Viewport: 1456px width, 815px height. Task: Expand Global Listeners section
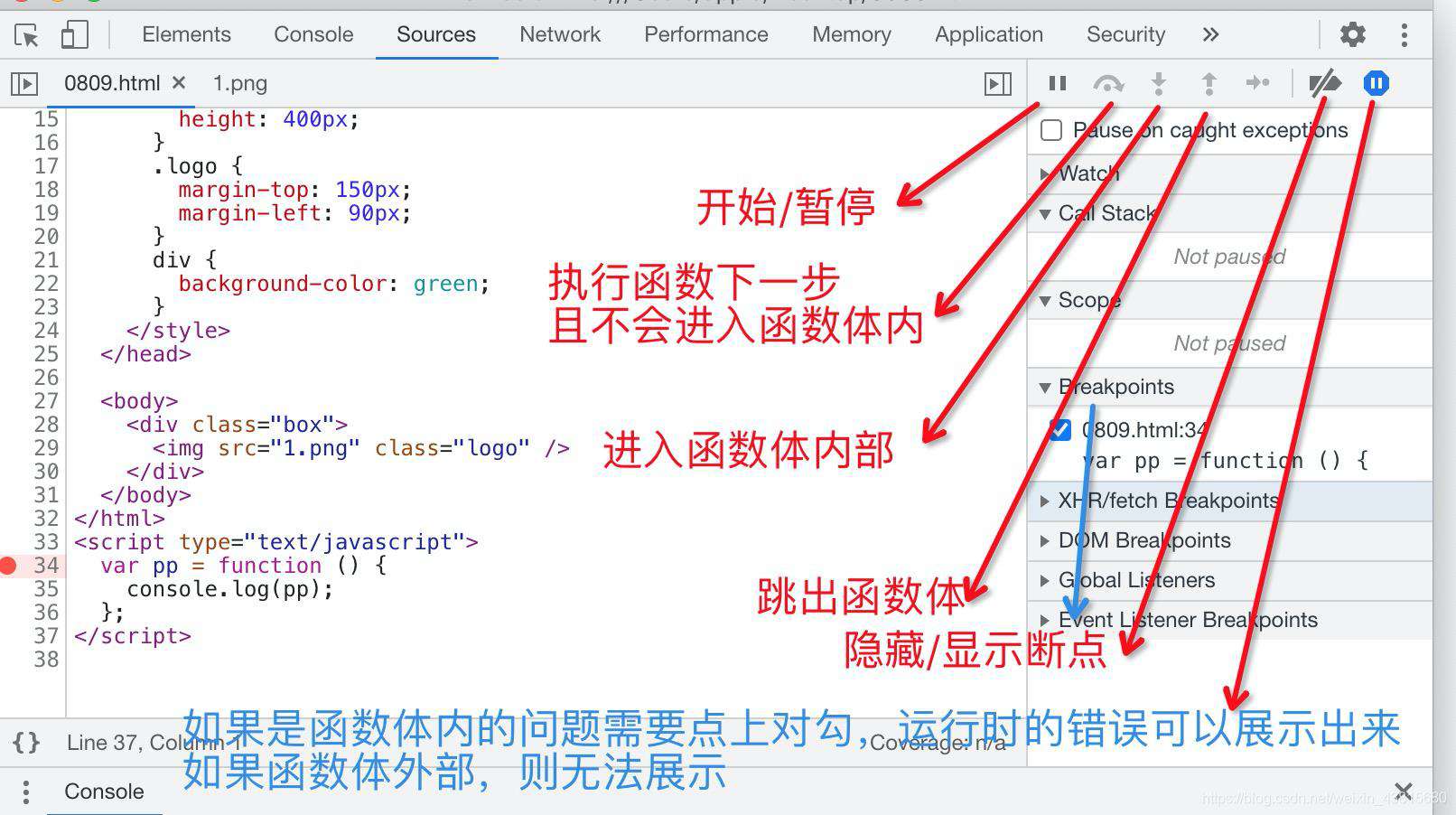click(x=1045, y=581)
